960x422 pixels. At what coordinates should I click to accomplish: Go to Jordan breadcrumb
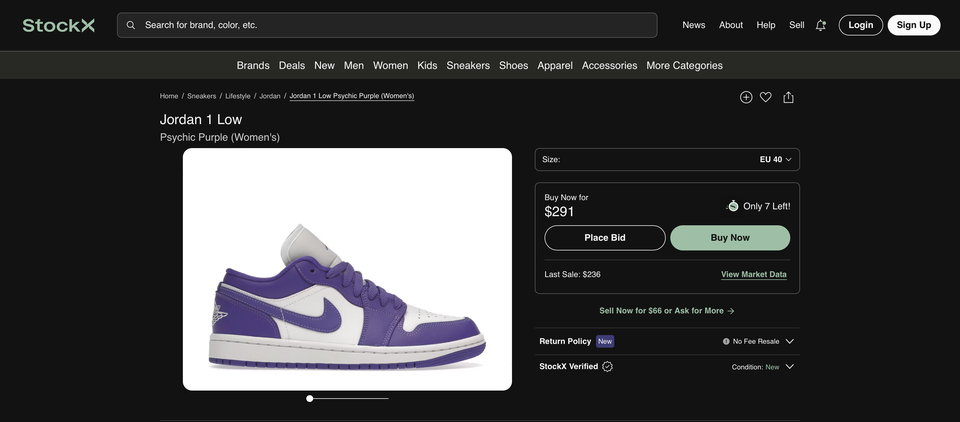click(270, 96)
